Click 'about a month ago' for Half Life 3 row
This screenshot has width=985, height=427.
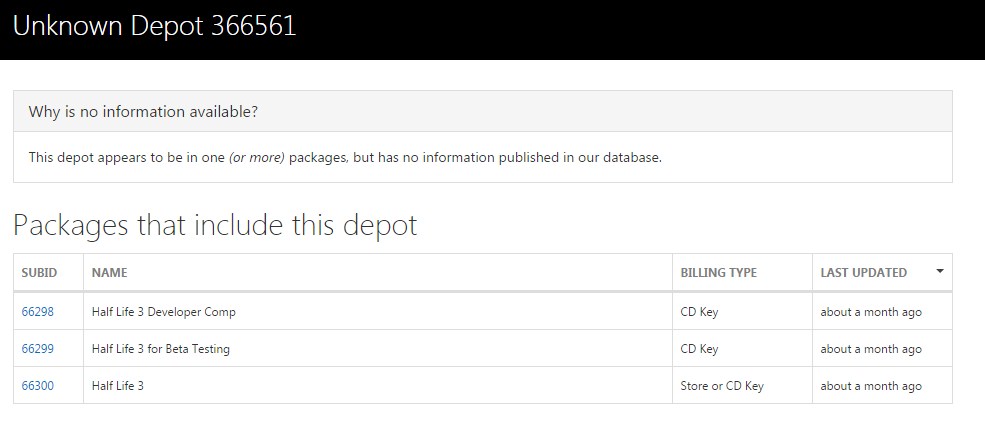tap(871, 386)
